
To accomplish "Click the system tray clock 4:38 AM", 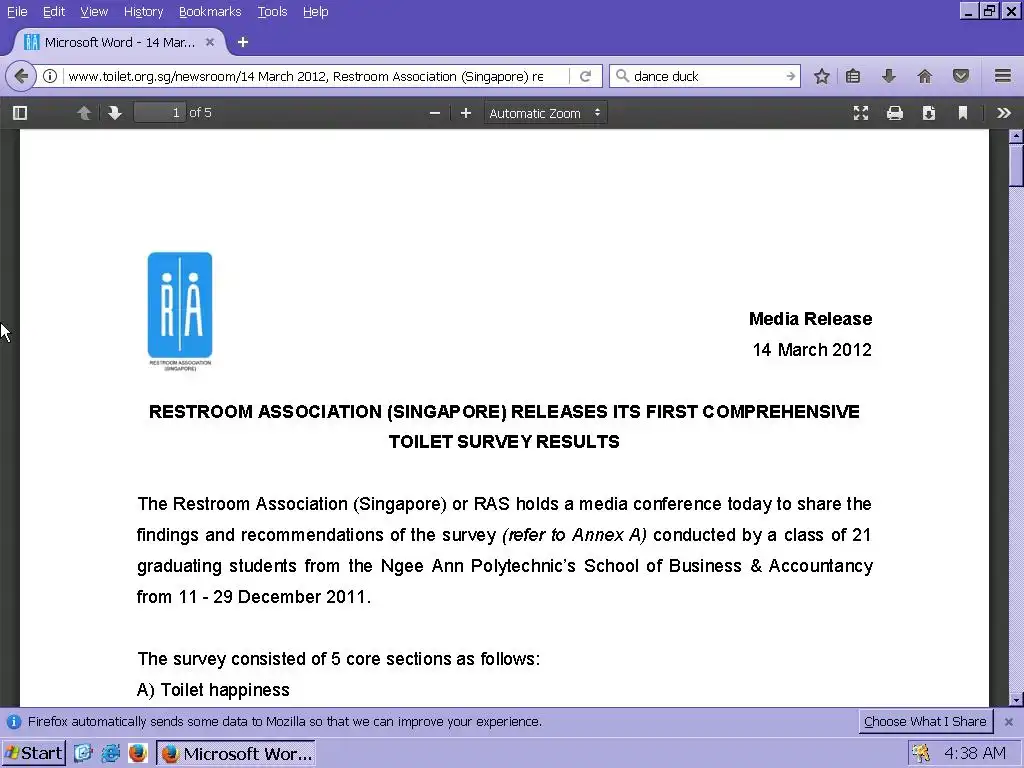I will coord(975,754).
